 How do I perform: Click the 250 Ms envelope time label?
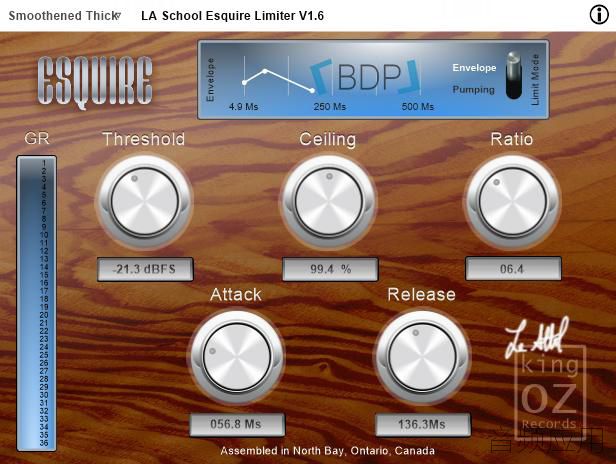click(x=330, y=106)
